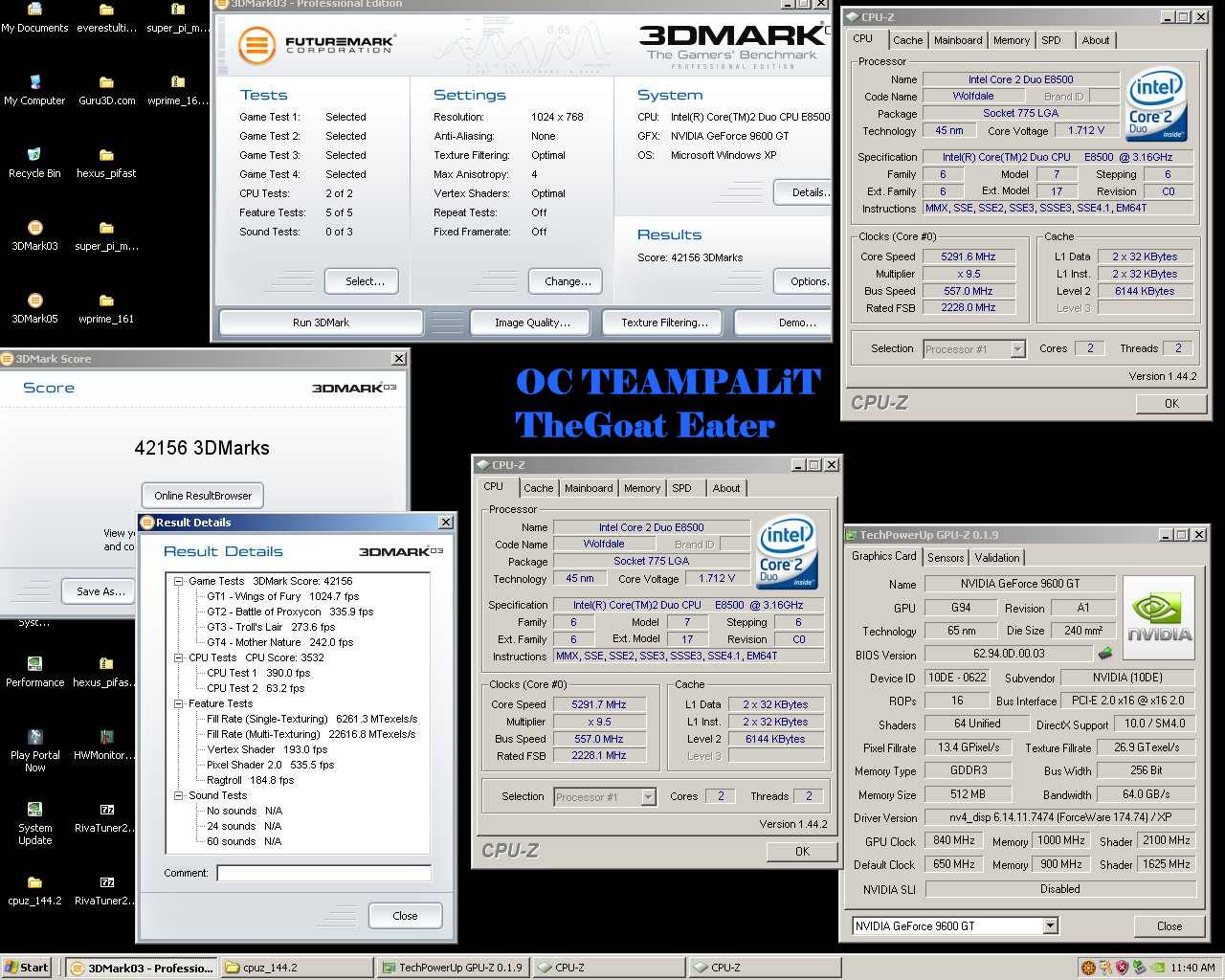Select the 'GT1 - Wings of Fury' result row
Screen dimensions: 1225x980
tap(282, 596)
